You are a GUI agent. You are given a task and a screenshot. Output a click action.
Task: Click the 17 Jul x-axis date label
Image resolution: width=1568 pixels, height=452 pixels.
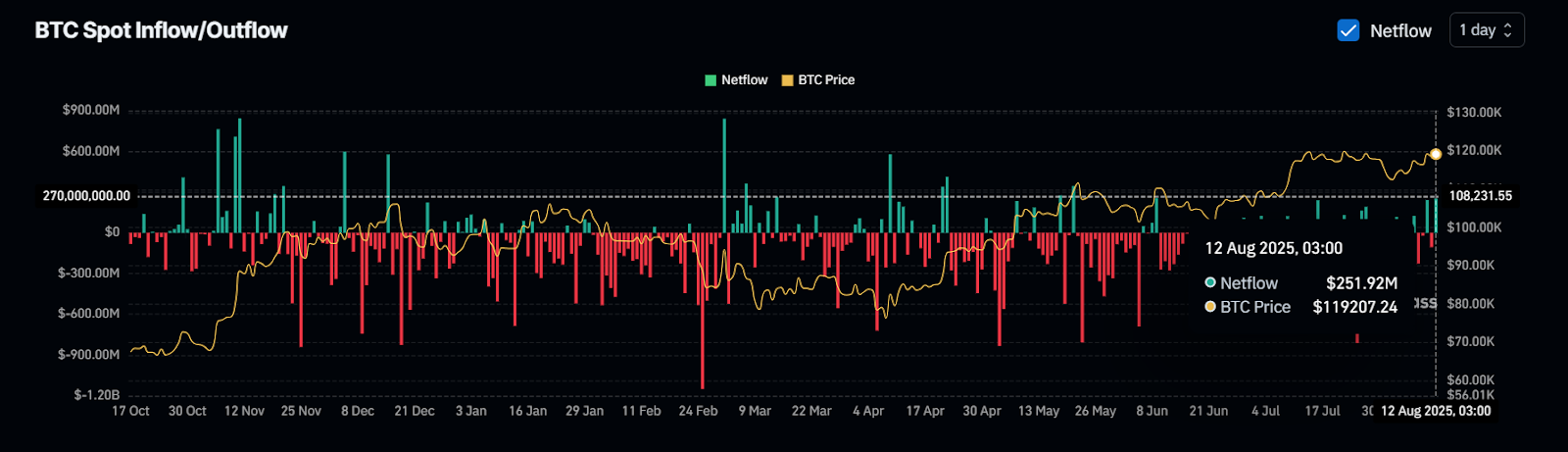tap(1322, 411)
